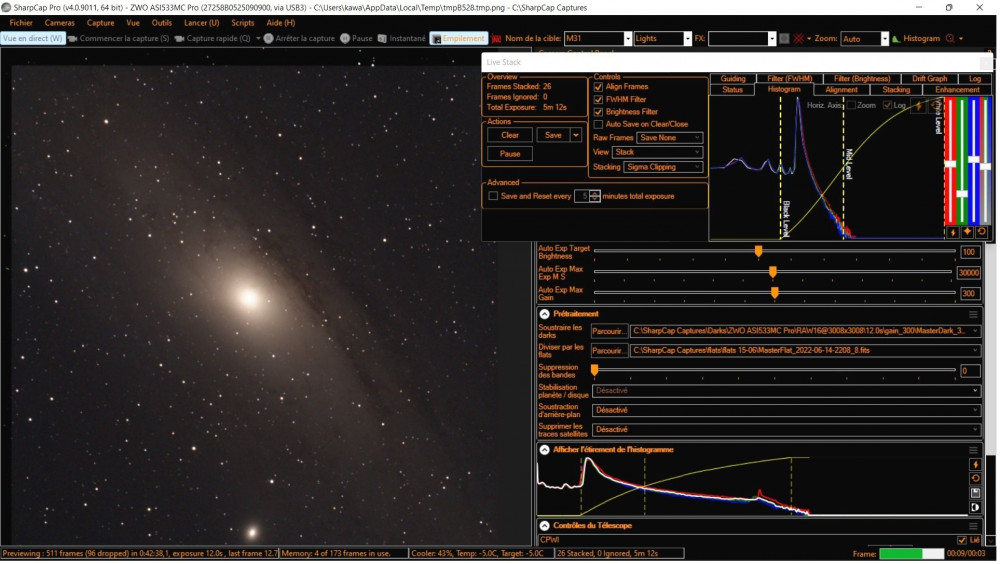The height and width of the screenshot is (564, 1000).
Task: Open the Lights frame type dropdown
Action: [687, 38]
